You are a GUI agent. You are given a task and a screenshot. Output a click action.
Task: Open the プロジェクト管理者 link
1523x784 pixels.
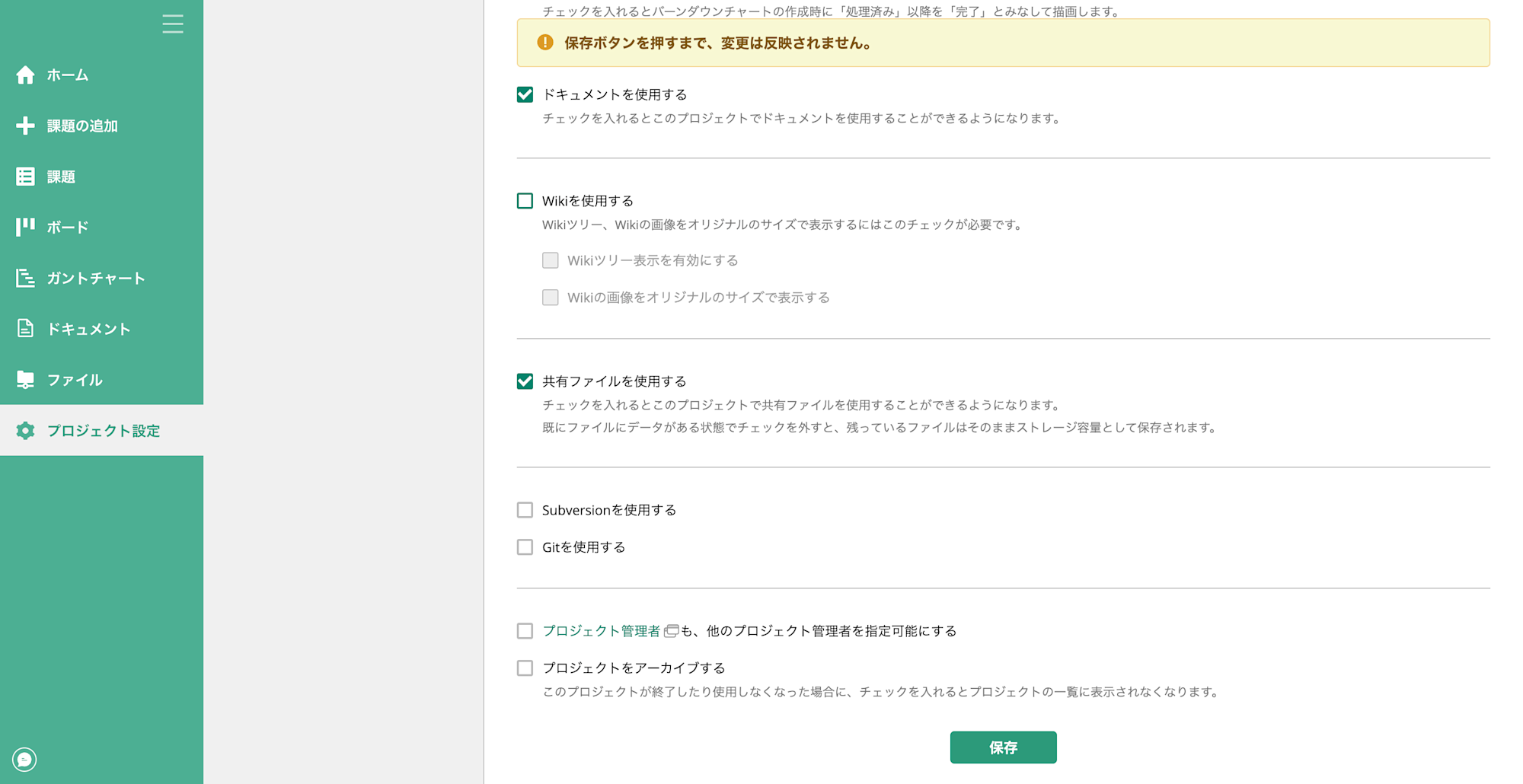click(x=601, y=630)
